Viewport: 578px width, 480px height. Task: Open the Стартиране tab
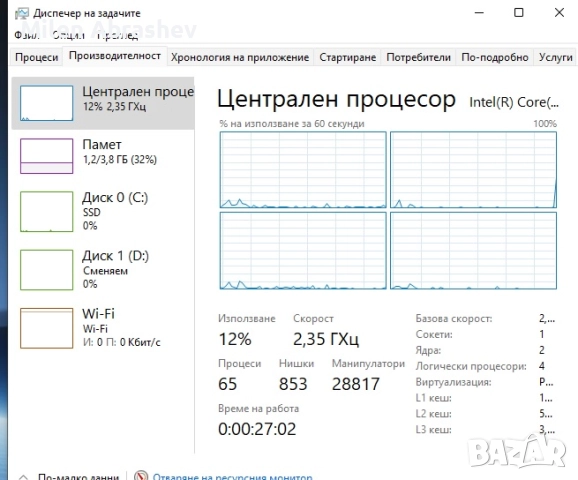[347, 58]
